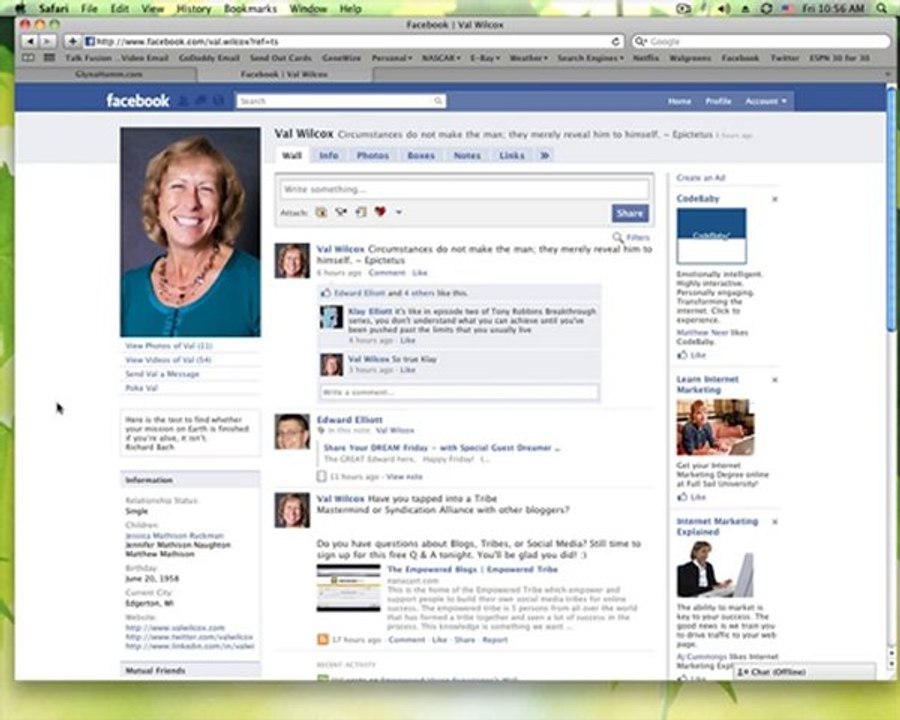Switch to the Info profile tab
This screenshot has width=900, height=720.
click(328, 155)
